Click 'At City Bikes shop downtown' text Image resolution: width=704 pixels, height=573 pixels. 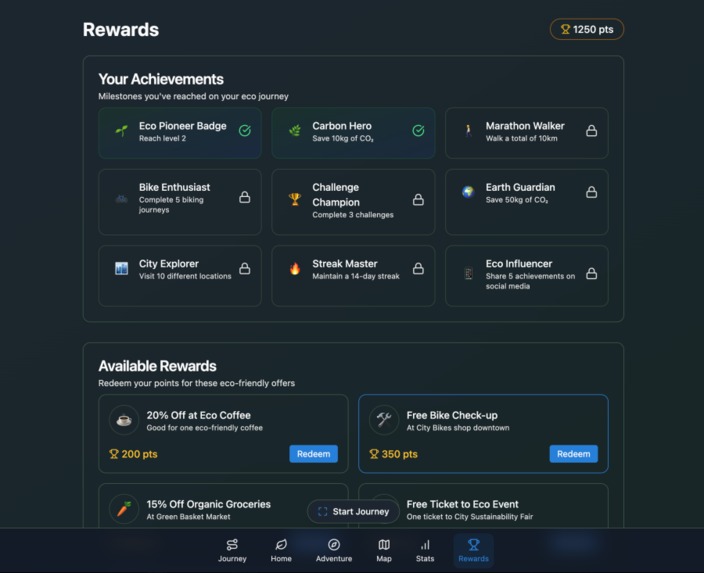tap(458, 428)
